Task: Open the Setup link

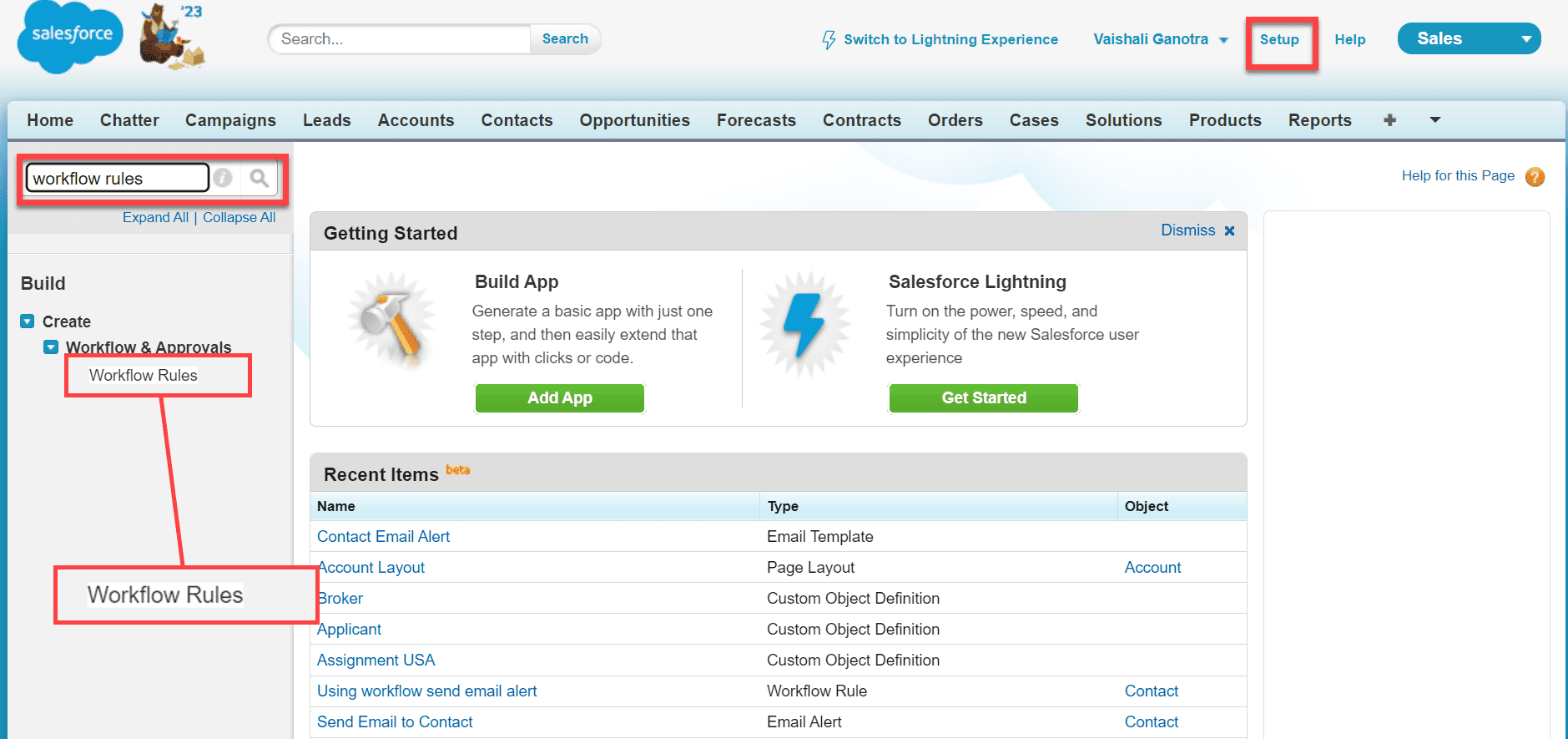Action: (1279, 39)
